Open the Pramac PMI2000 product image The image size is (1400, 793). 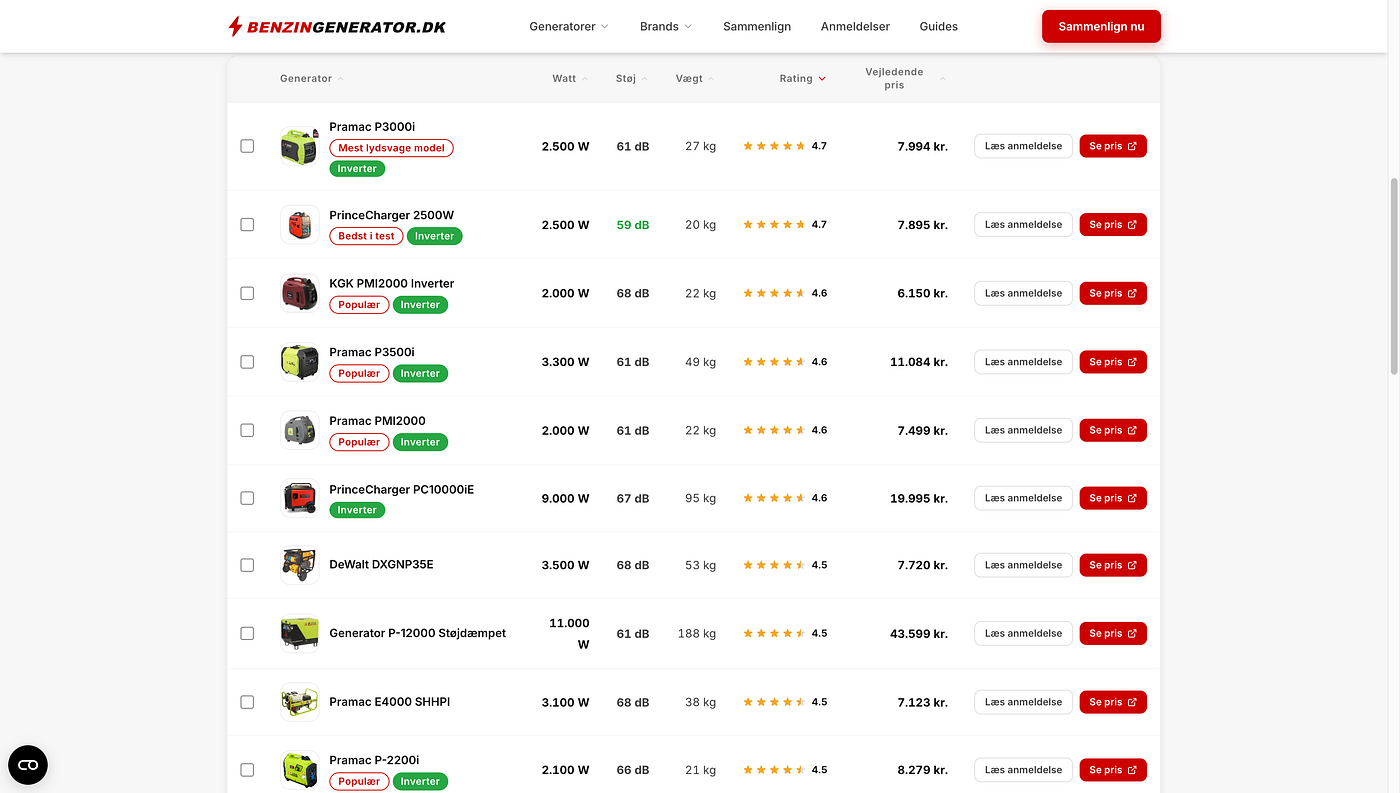click(x=300, y=430)
